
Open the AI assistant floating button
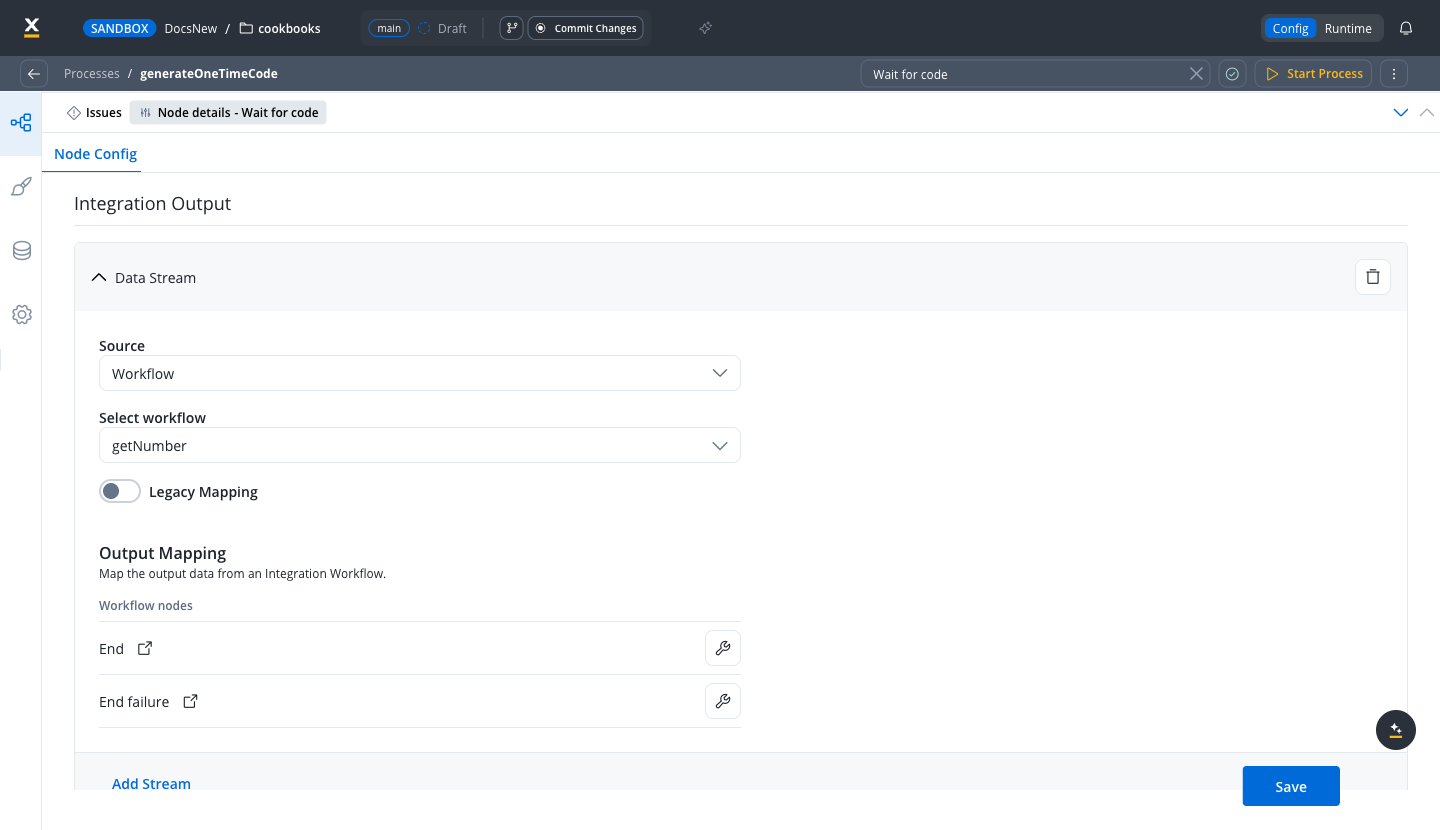[x=1396, y=730]
